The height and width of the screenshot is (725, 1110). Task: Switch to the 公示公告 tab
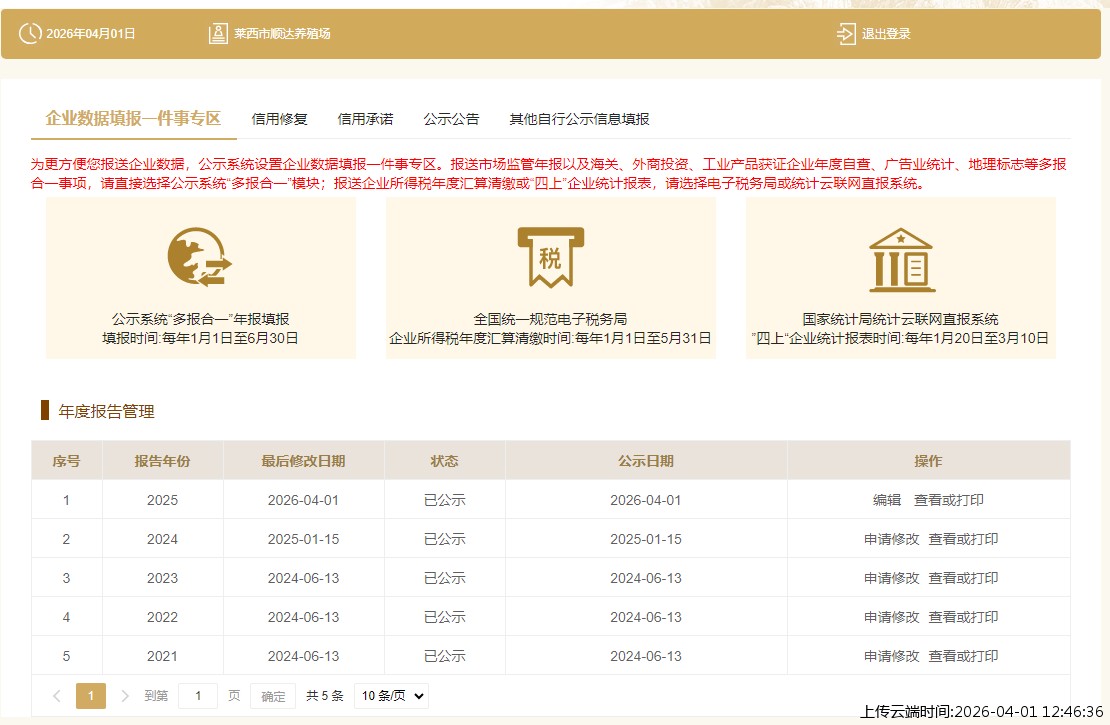point(449,118)
